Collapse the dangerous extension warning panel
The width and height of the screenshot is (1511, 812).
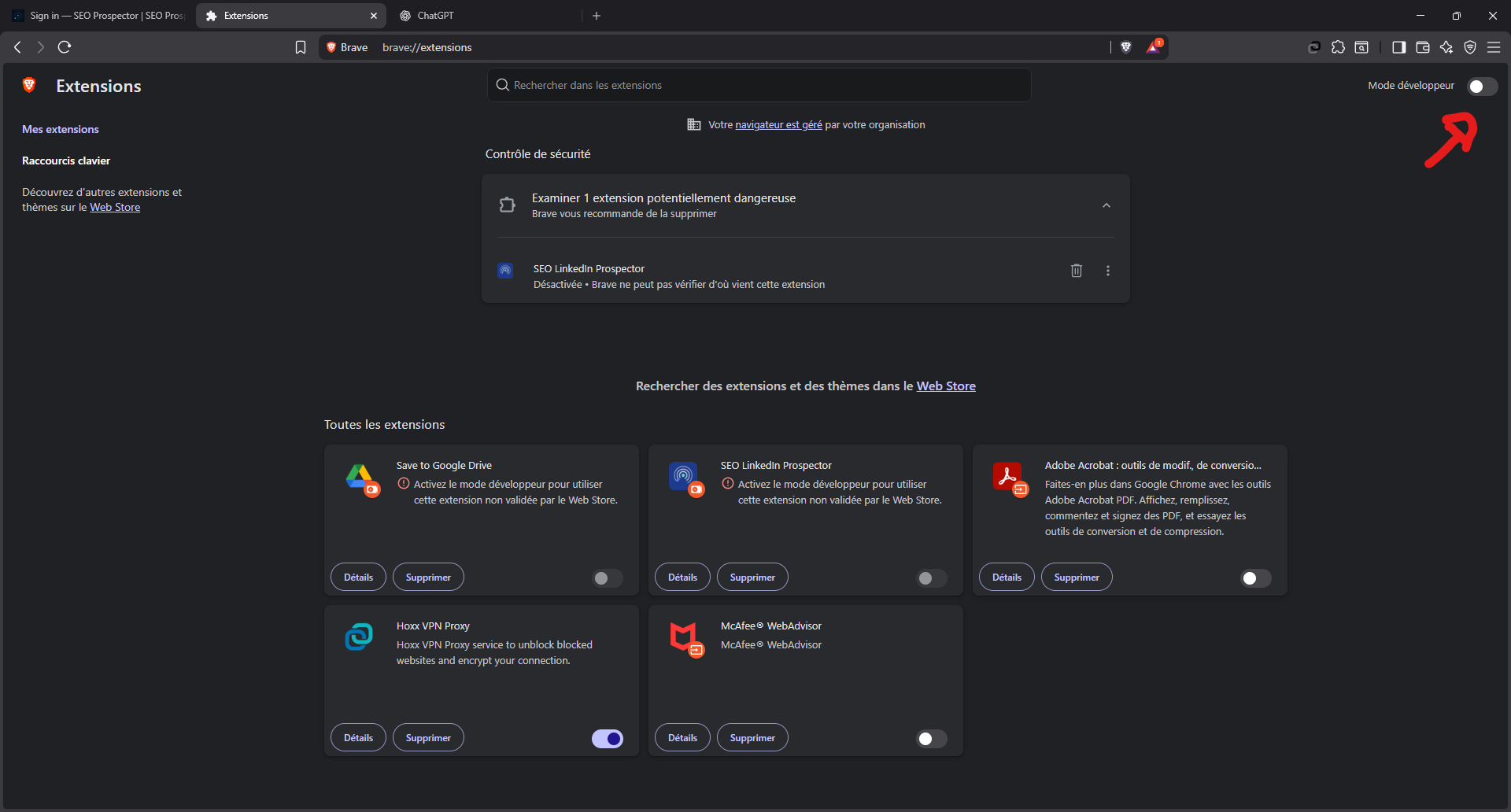tap(1106, 205)
